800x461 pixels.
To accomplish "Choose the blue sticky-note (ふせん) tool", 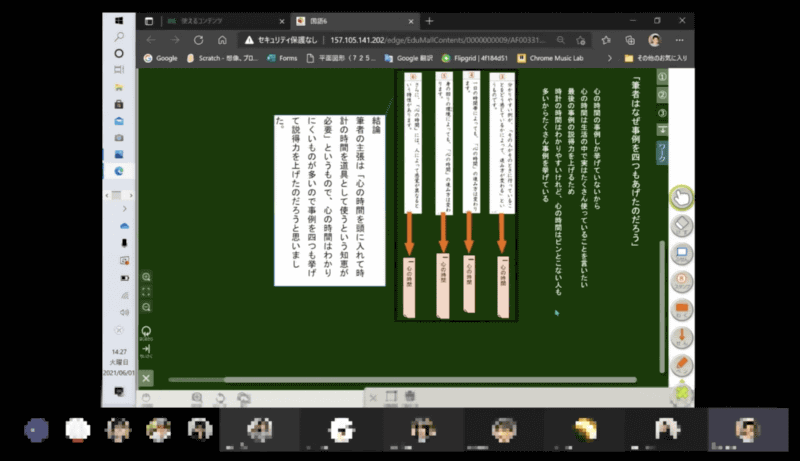I will point(682,253).
